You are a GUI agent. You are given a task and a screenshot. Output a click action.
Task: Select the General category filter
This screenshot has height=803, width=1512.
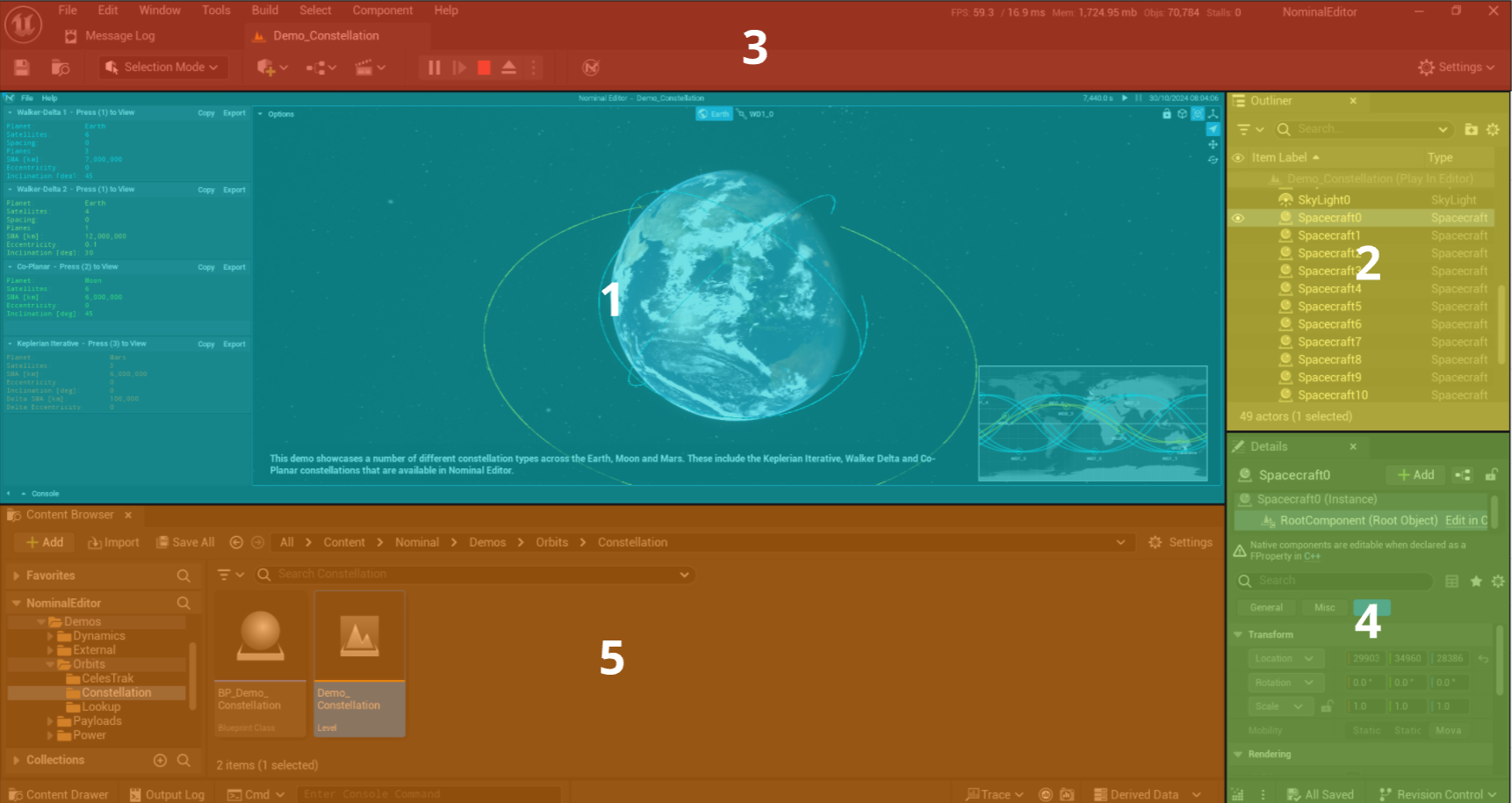[1266, 607]
